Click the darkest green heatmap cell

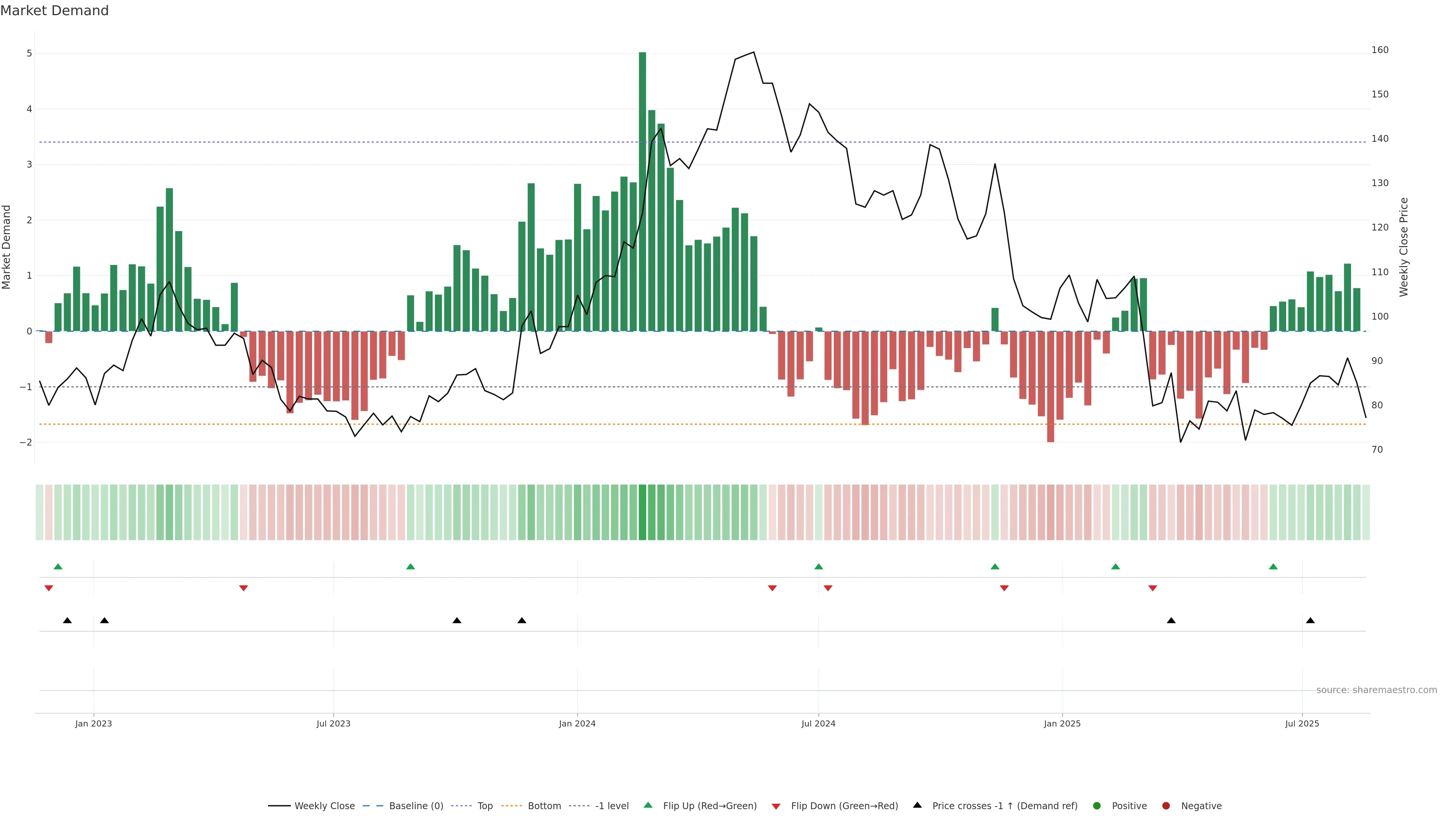click(642, 512)
